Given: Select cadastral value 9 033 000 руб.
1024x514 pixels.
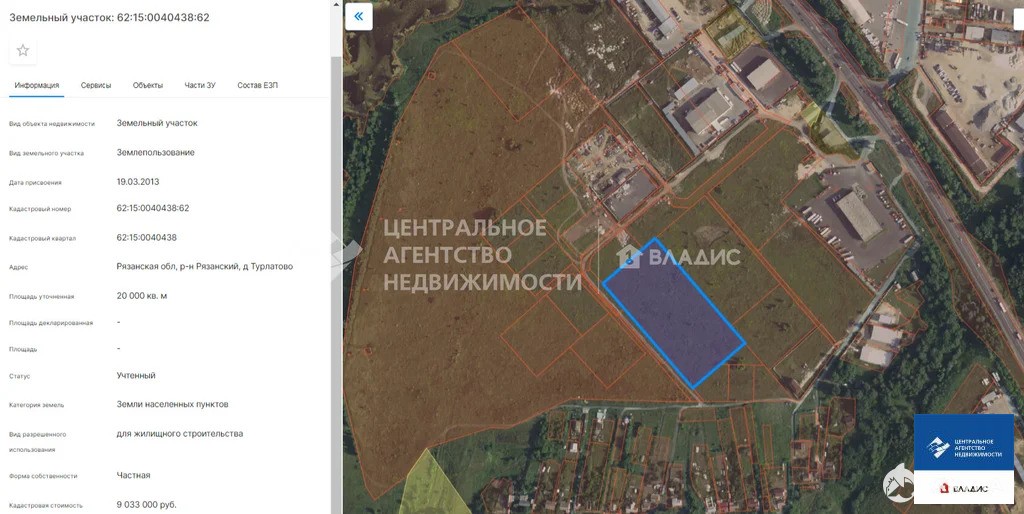Looking at the screenshot, I should click(146, 505).
